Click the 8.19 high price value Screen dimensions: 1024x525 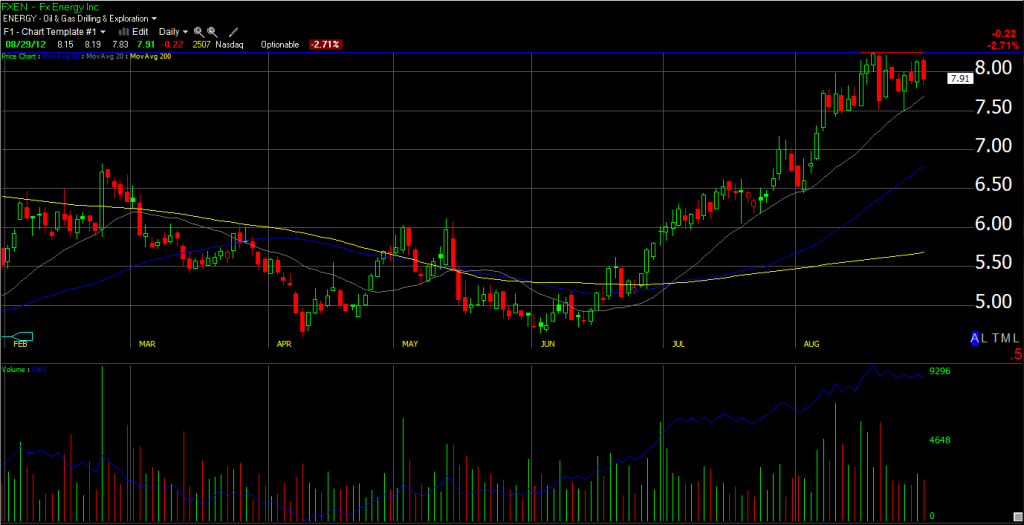click(92, 44)
